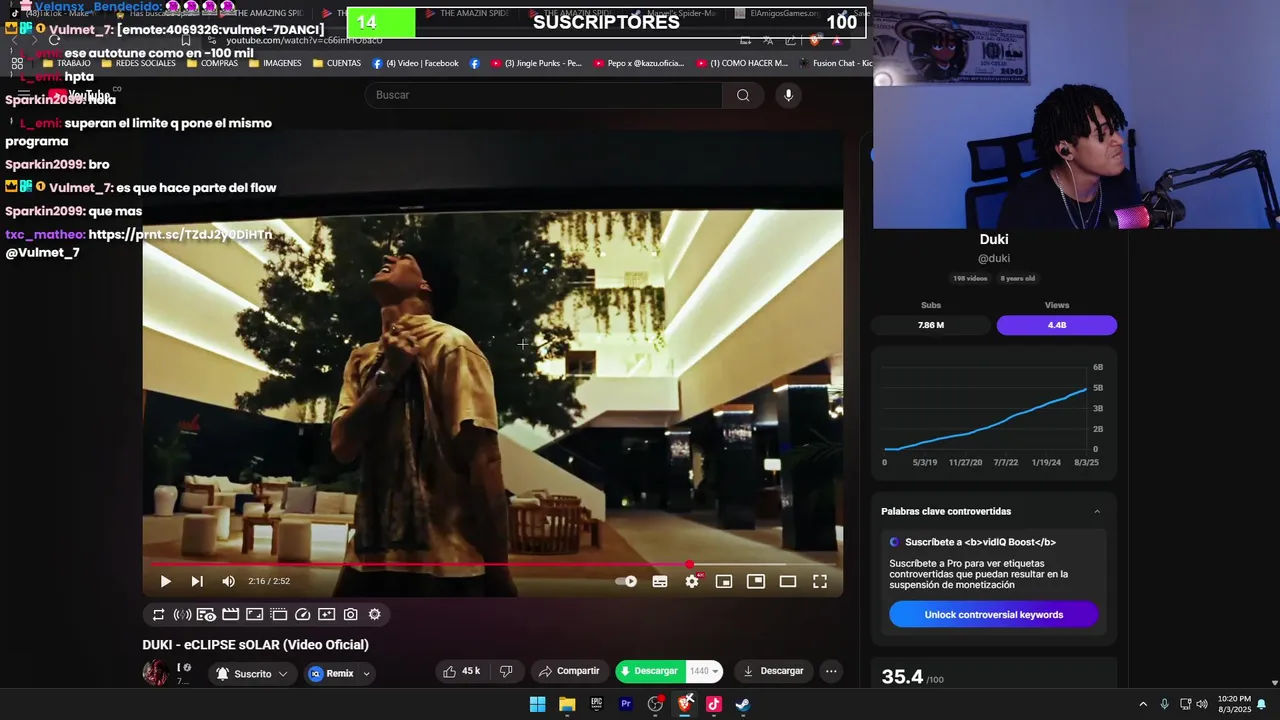Toggle loop video in enhancer toolbar

tap(158, 615)
